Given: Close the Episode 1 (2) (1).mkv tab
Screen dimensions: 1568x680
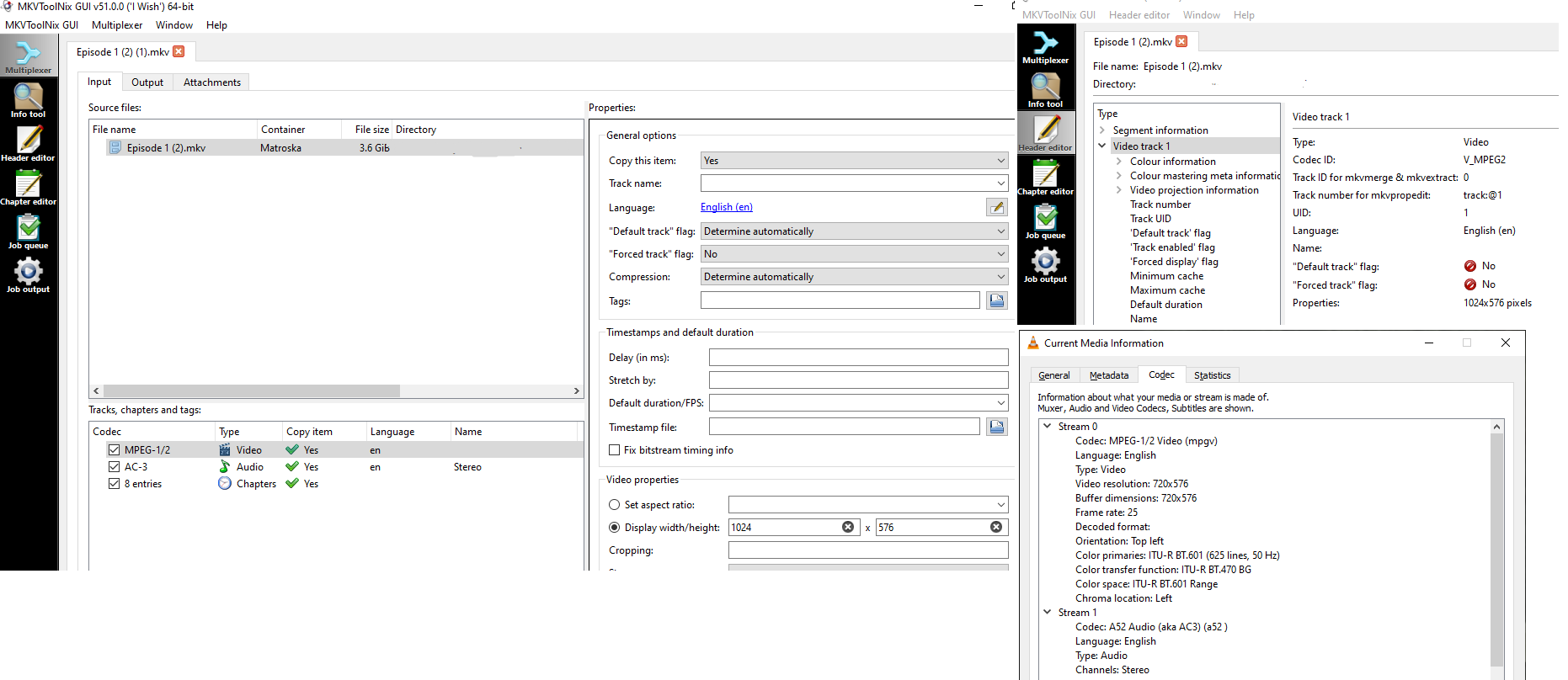Looking at the screenshot, I should pos(179,51).
